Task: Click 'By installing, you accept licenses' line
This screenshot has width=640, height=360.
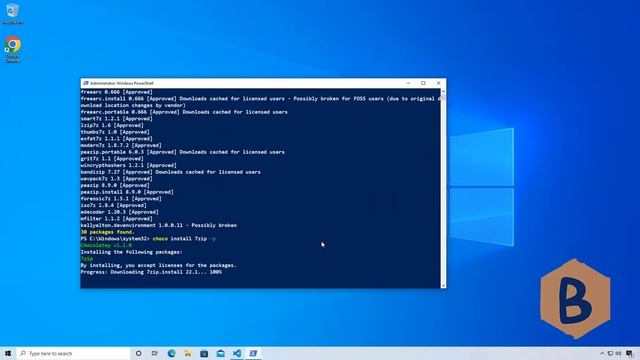Action: coord(158,265)
